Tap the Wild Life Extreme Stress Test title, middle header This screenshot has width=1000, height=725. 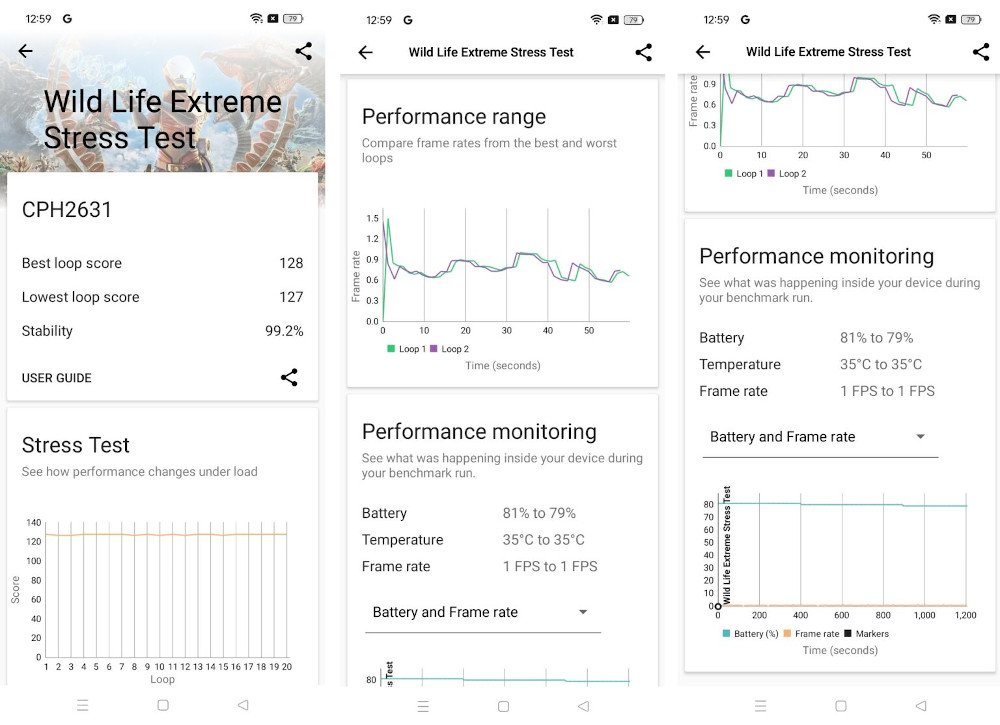tap(491, 53)
